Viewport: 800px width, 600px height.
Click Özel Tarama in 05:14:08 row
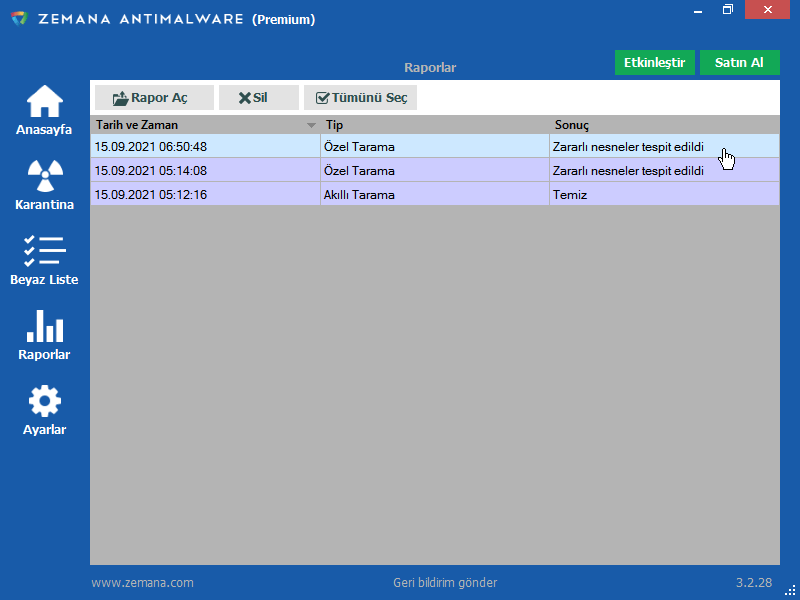point(435,171)
